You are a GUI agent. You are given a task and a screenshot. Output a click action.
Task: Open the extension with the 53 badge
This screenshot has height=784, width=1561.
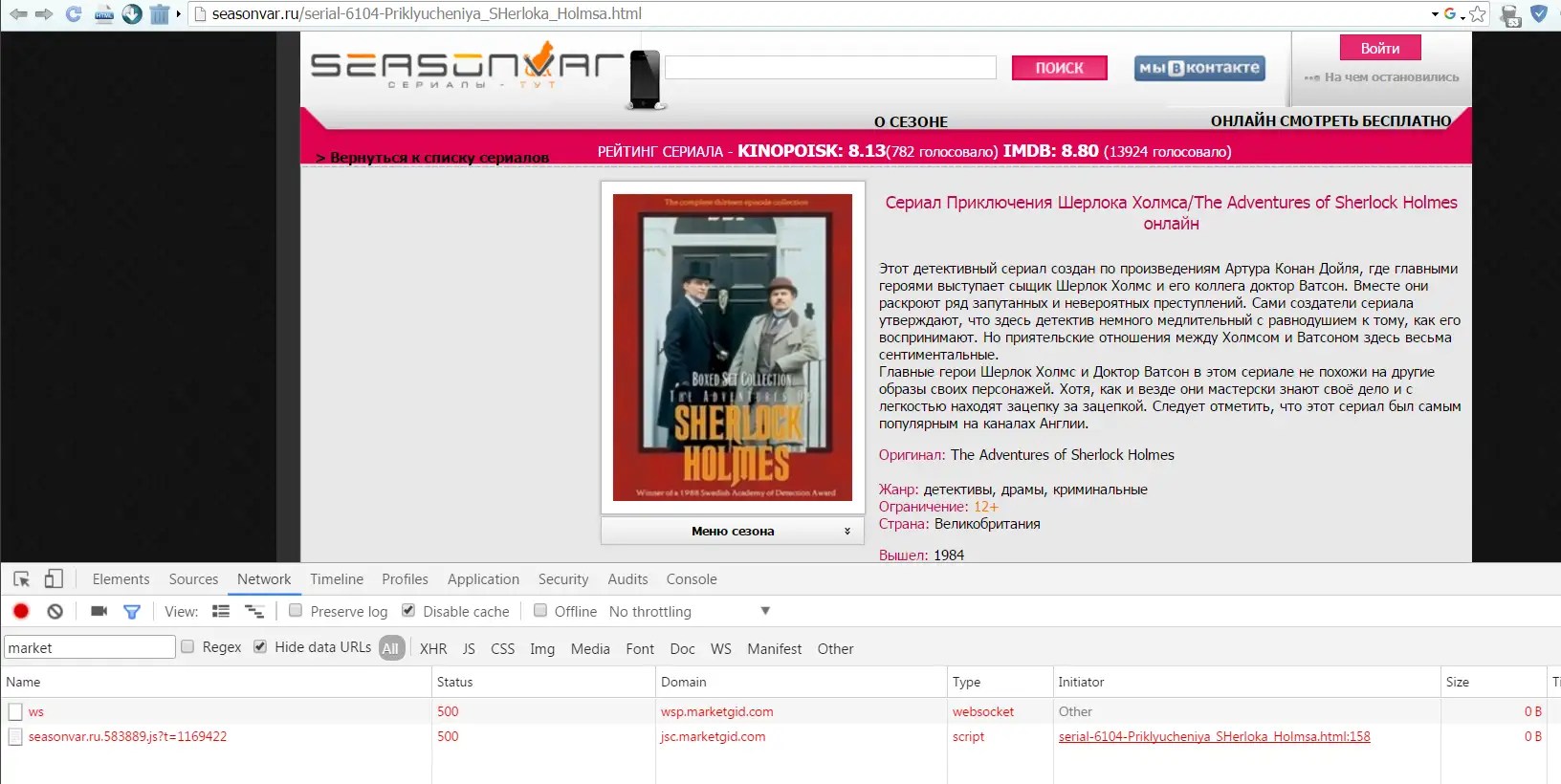pos(1510,15)
